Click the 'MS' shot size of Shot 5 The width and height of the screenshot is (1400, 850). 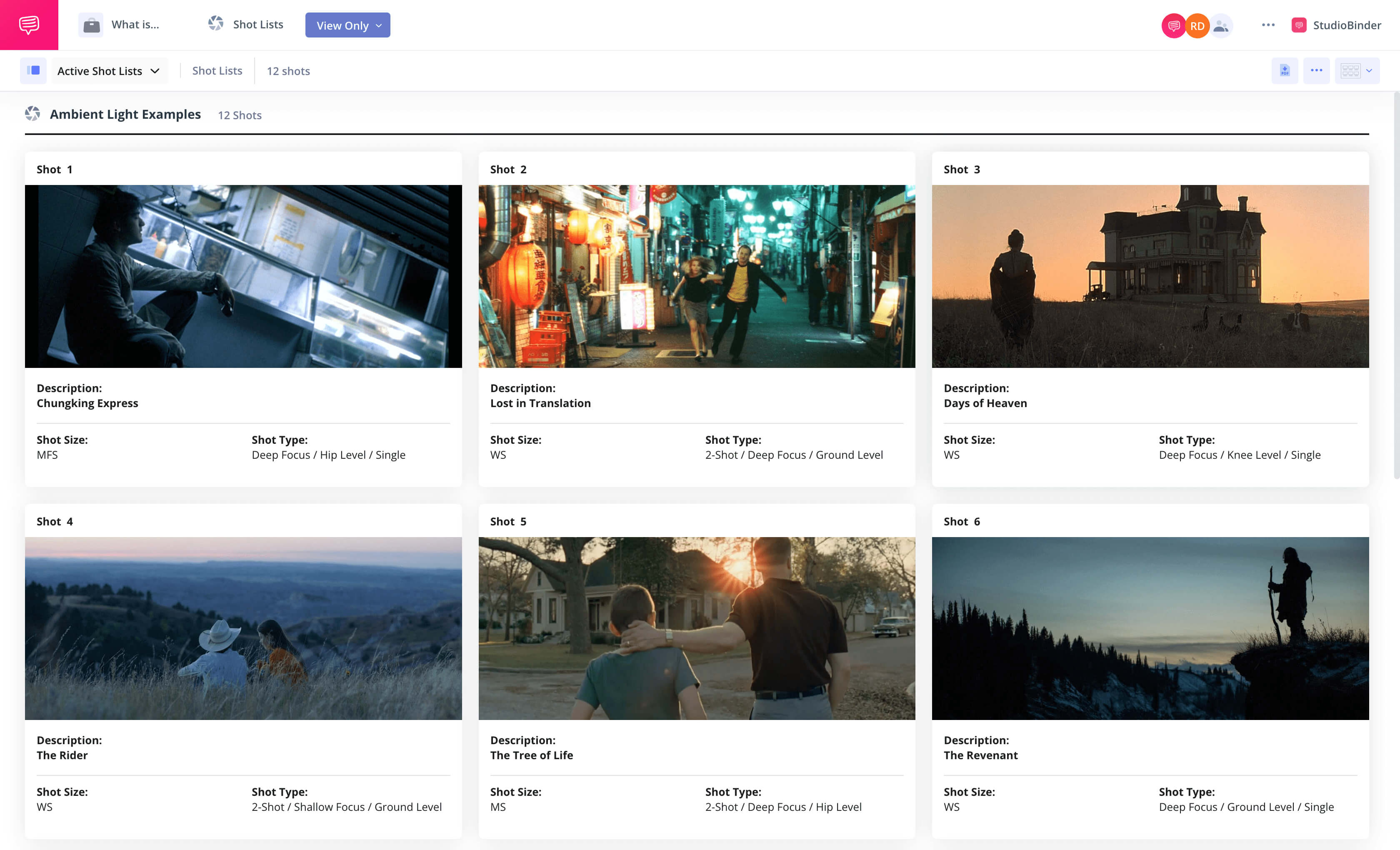tap(498, 807)
